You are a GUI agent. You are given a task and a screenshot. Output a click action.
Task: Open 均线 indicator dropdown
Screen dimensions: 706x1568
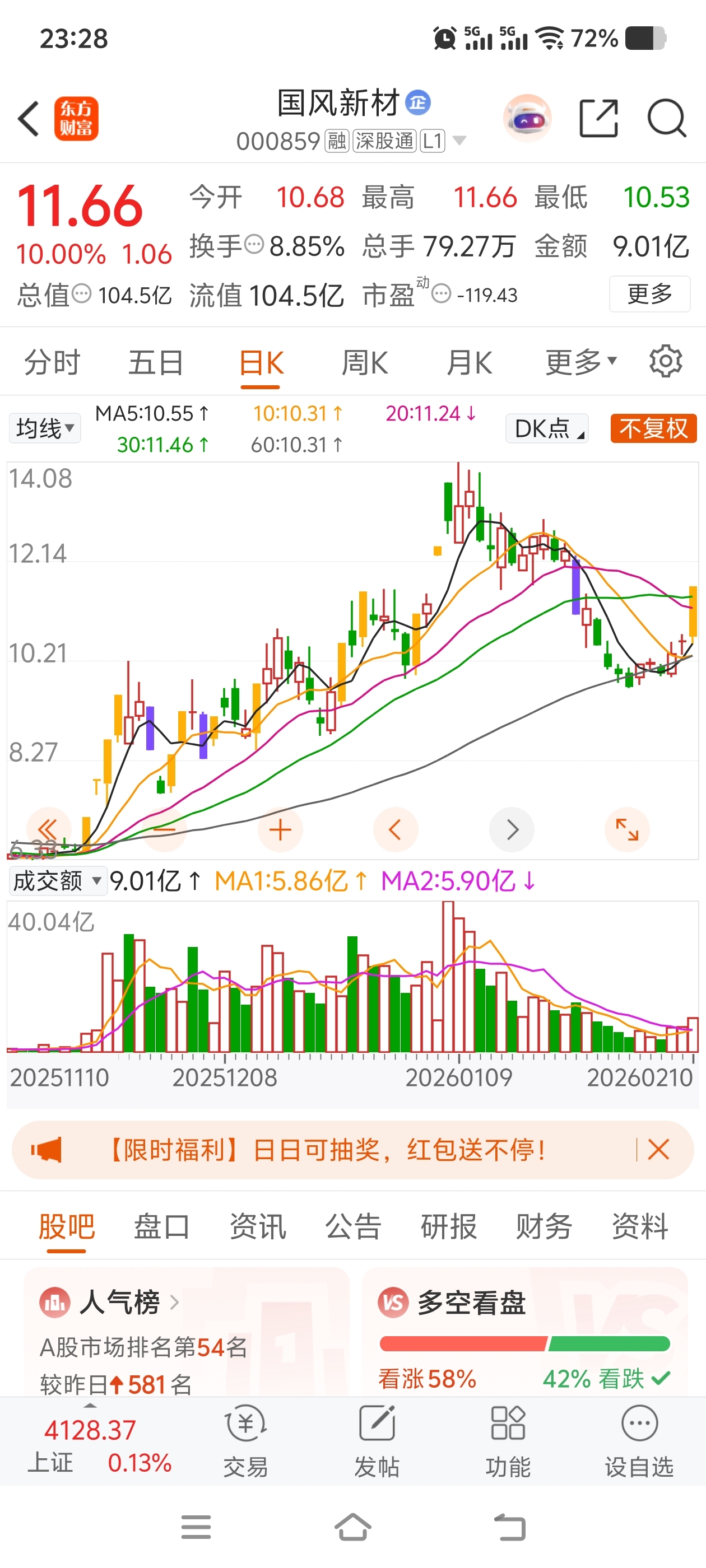click(45, 428)
